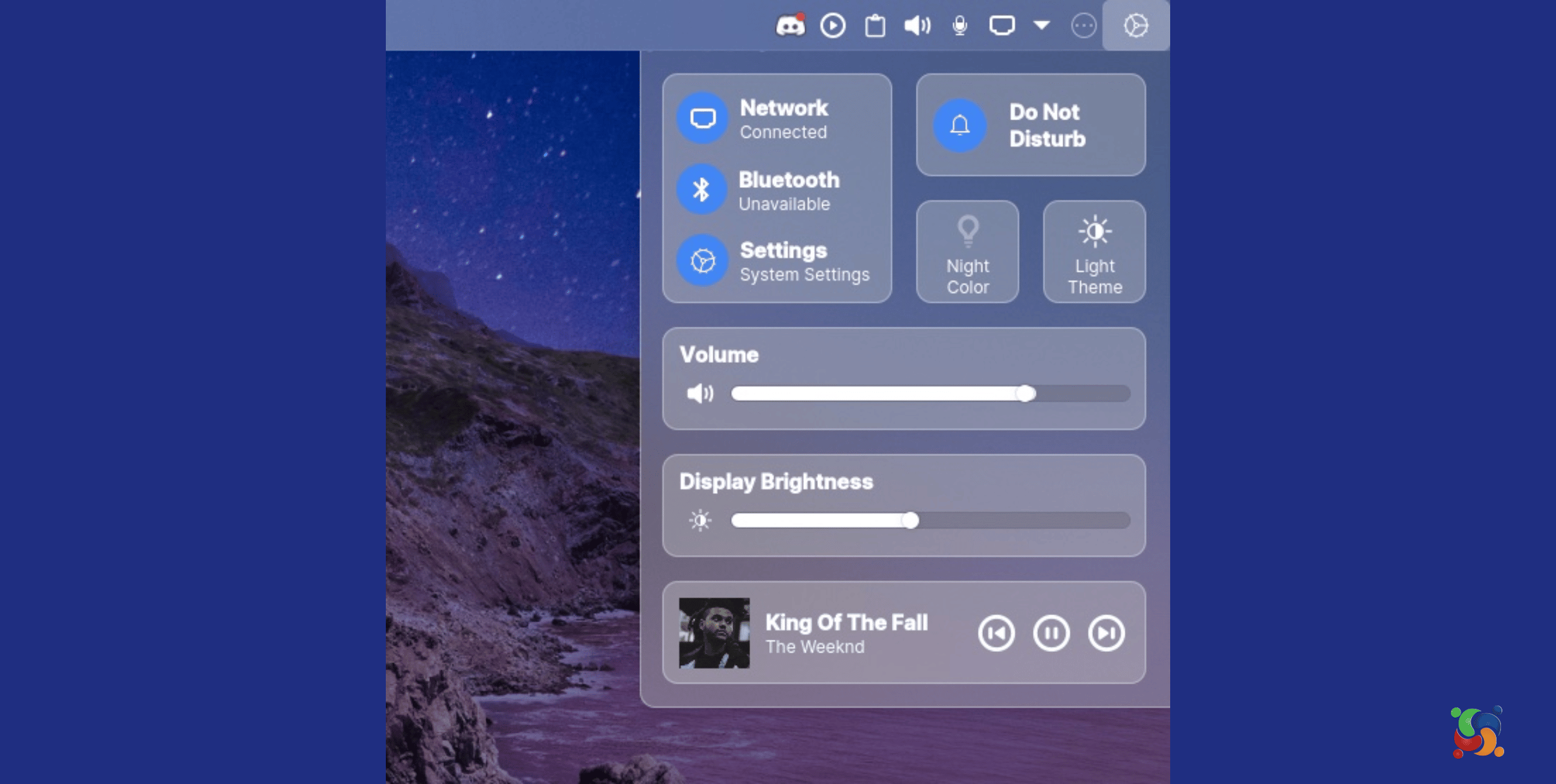Mute audio via Volume speaker icon
1556x784 pixels.
[700, 393]
